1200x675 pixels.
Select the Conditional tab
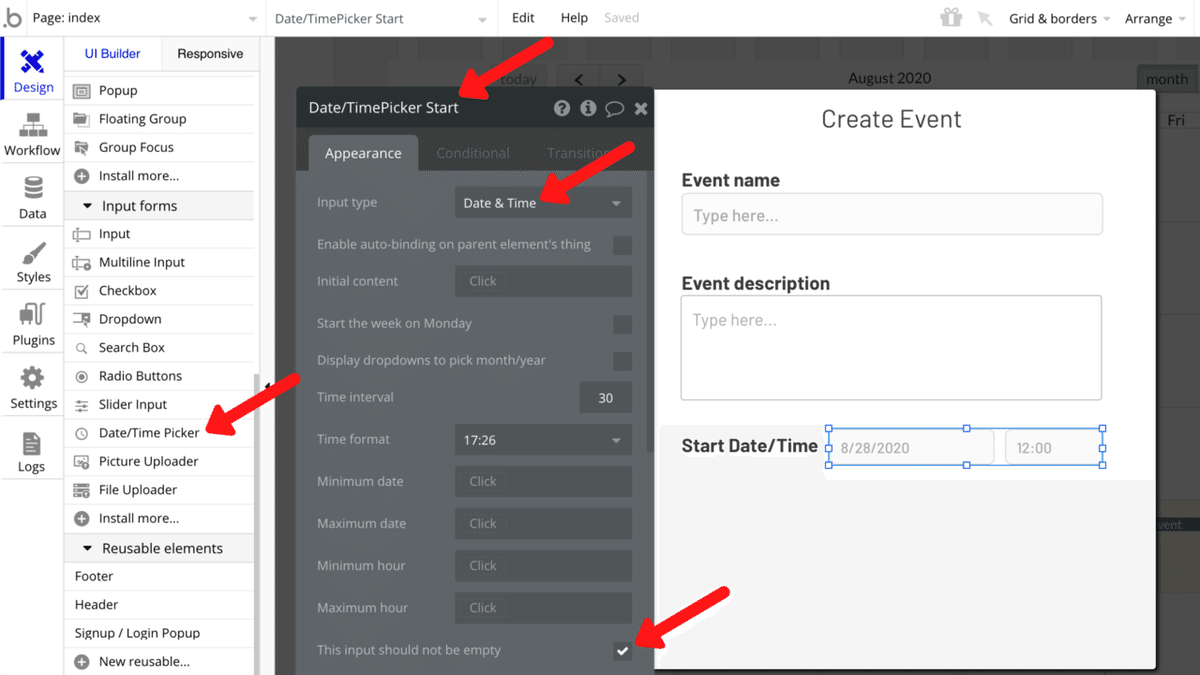(x=473, y=153)
